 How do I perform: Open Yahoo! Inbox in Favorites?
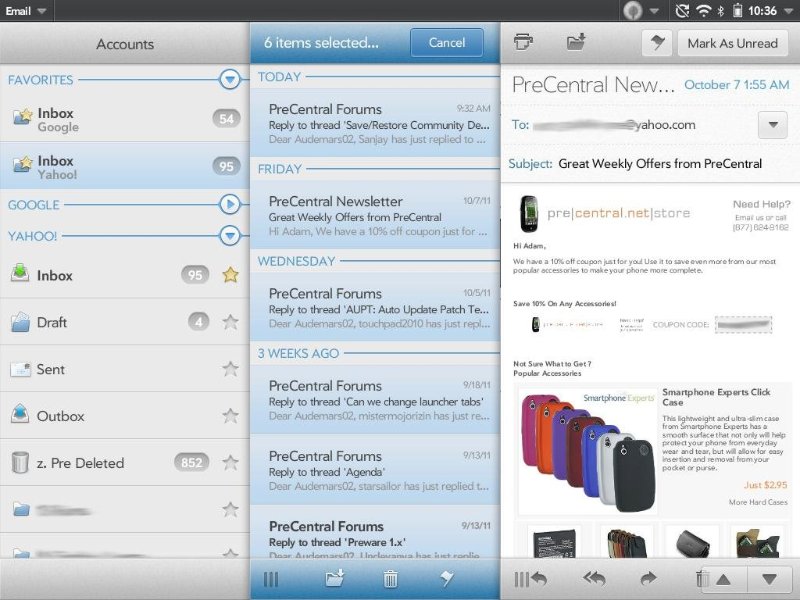coord(124,166)
